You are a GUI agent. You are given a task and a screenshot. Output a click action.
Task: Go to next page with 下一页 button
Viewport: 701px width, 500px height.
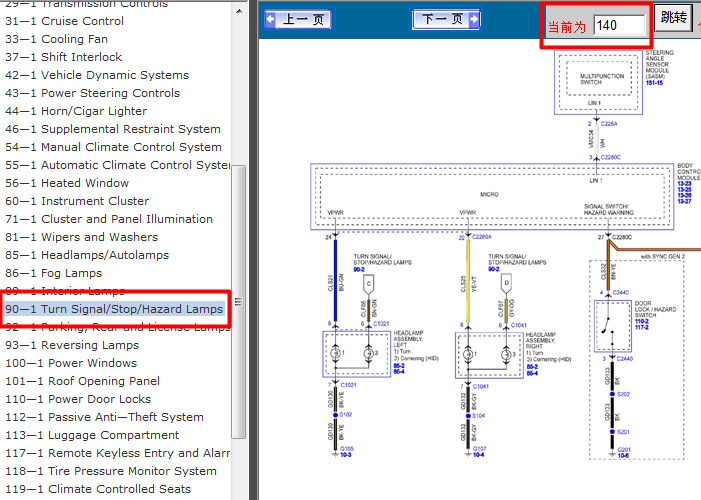click(446, 19)
